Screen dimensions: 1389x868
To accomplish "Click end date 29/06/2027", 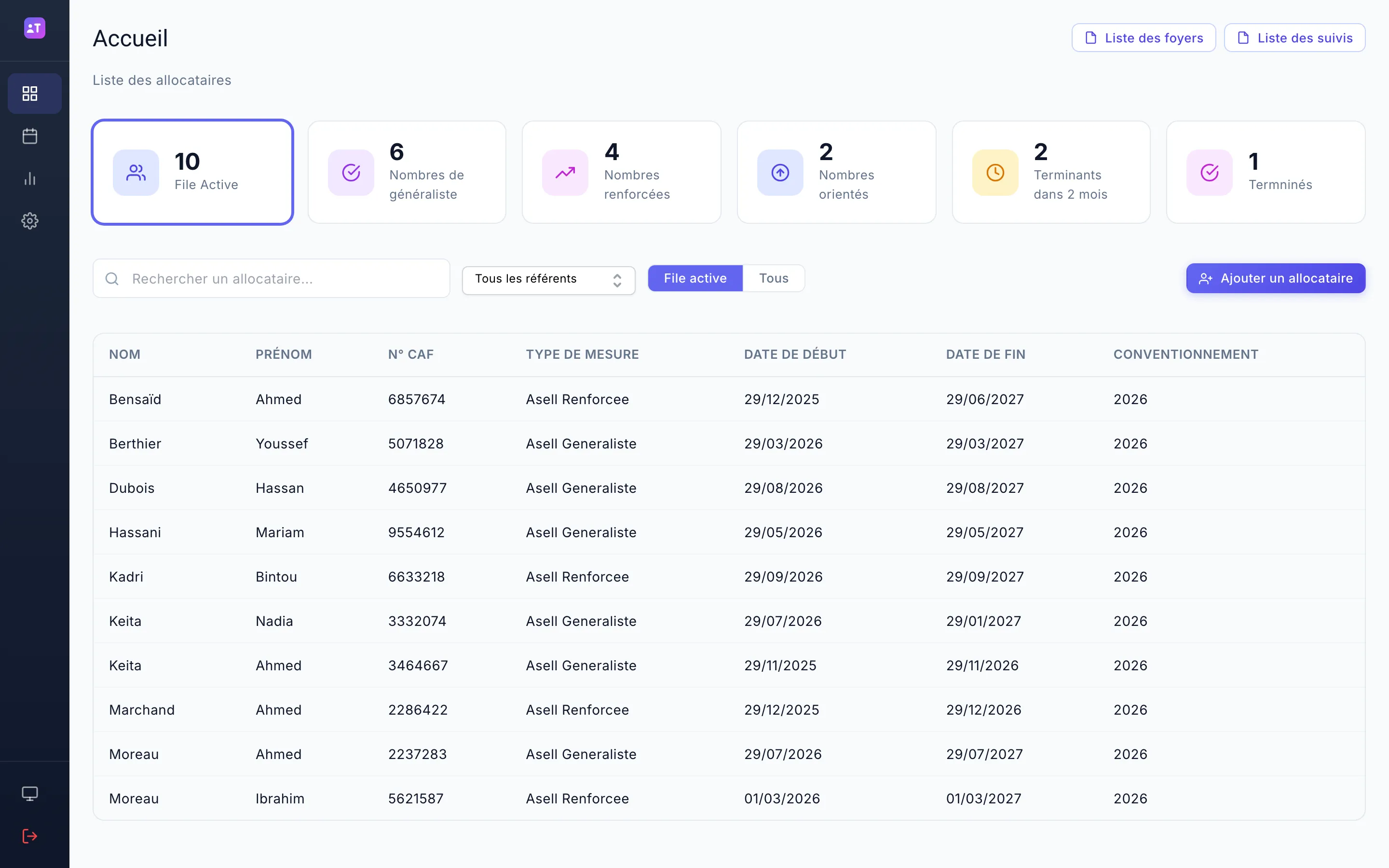I will (985, 400).
